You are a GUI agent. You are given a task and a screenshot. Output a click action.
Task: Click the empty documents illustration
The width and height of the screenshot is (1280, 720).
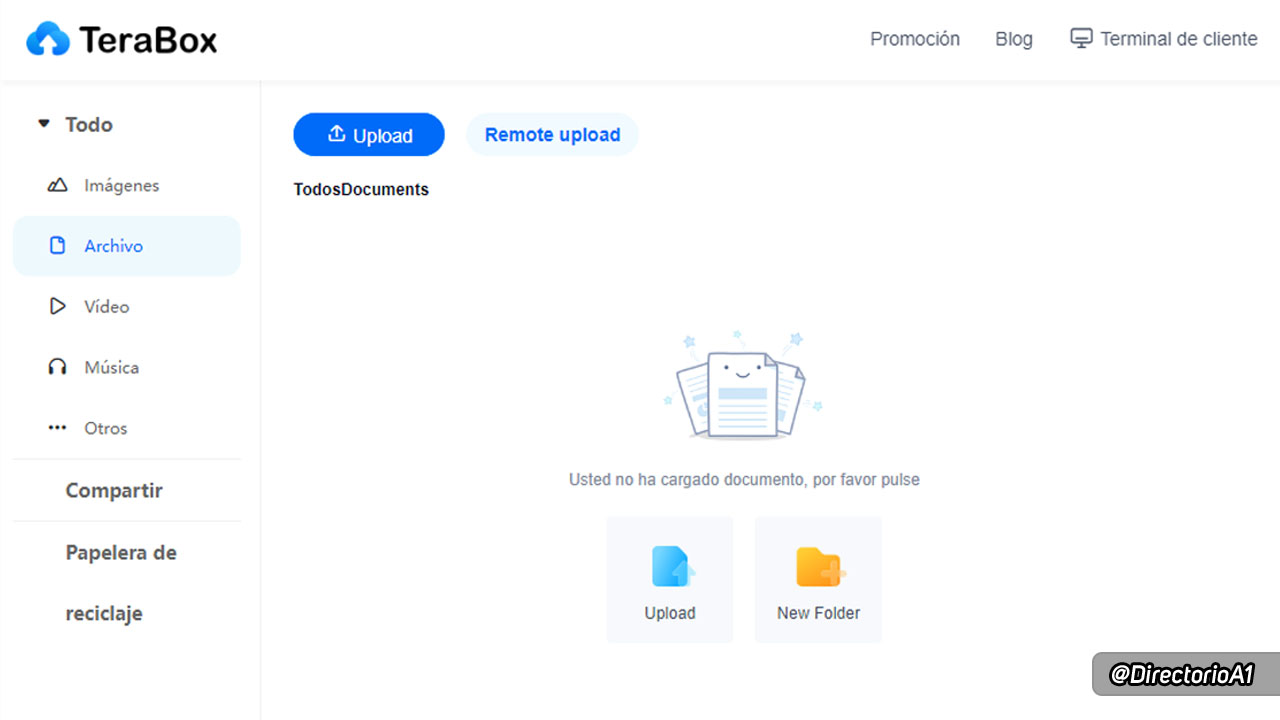point(742,384)
